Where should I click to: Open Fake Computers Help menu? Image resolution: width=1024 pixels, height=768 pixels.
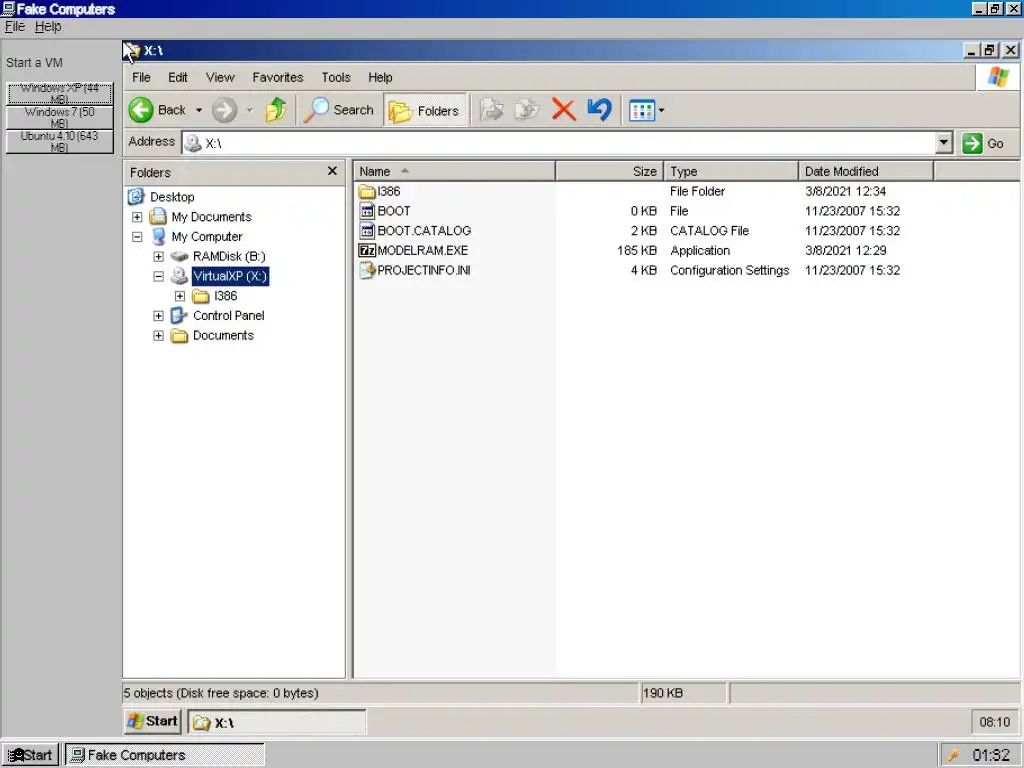[48, 26]
